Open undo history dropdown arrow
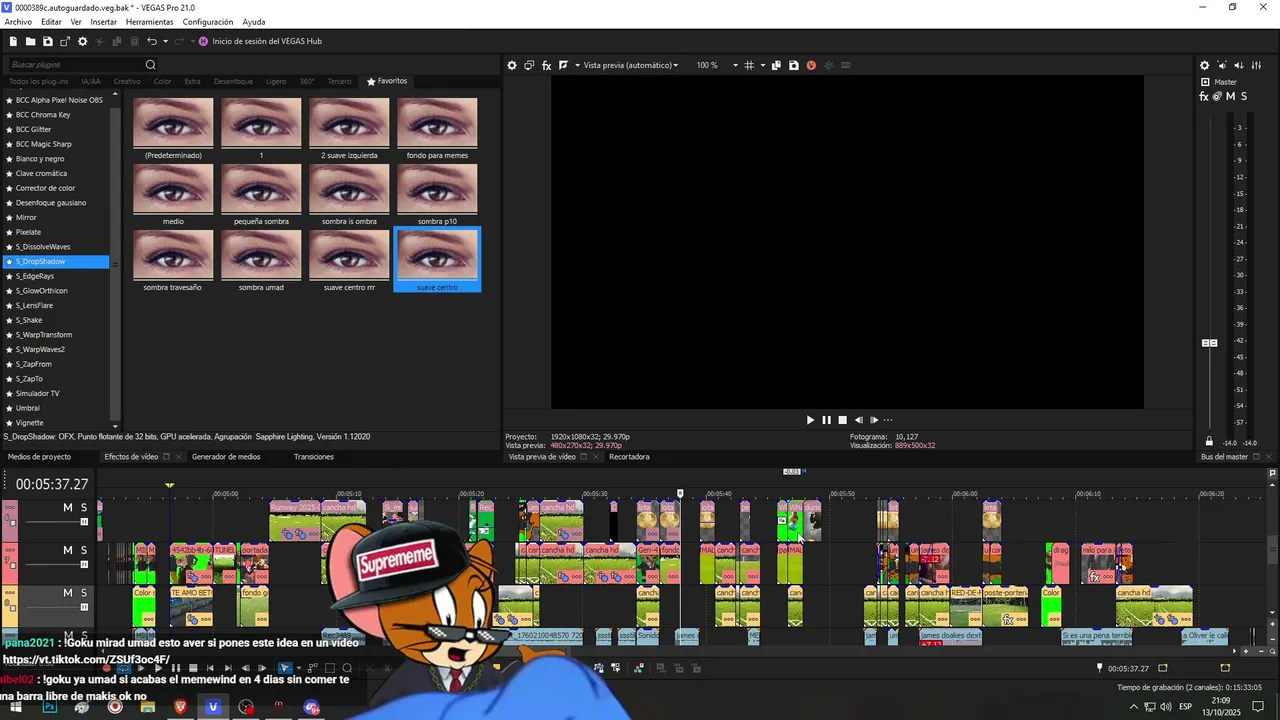This screenshot has width=1280, height=720. [x=165, y=41]
